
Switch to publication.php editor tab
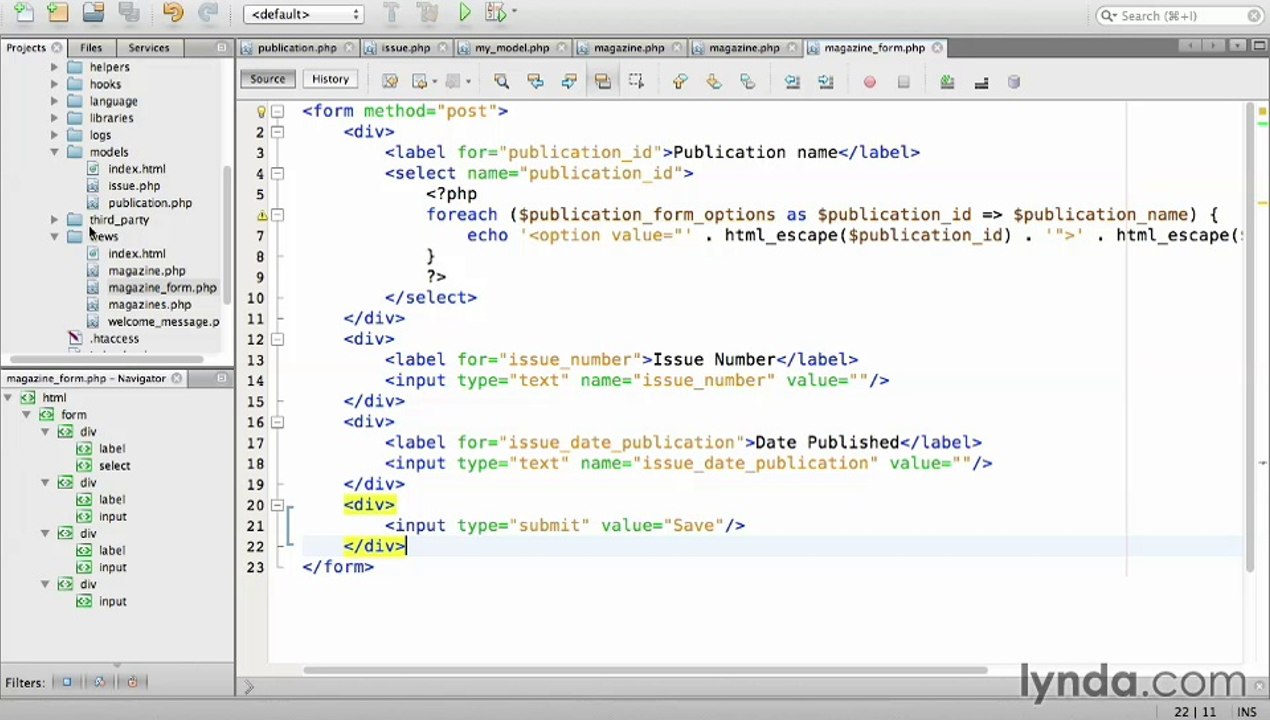click(x=296, y=47)
